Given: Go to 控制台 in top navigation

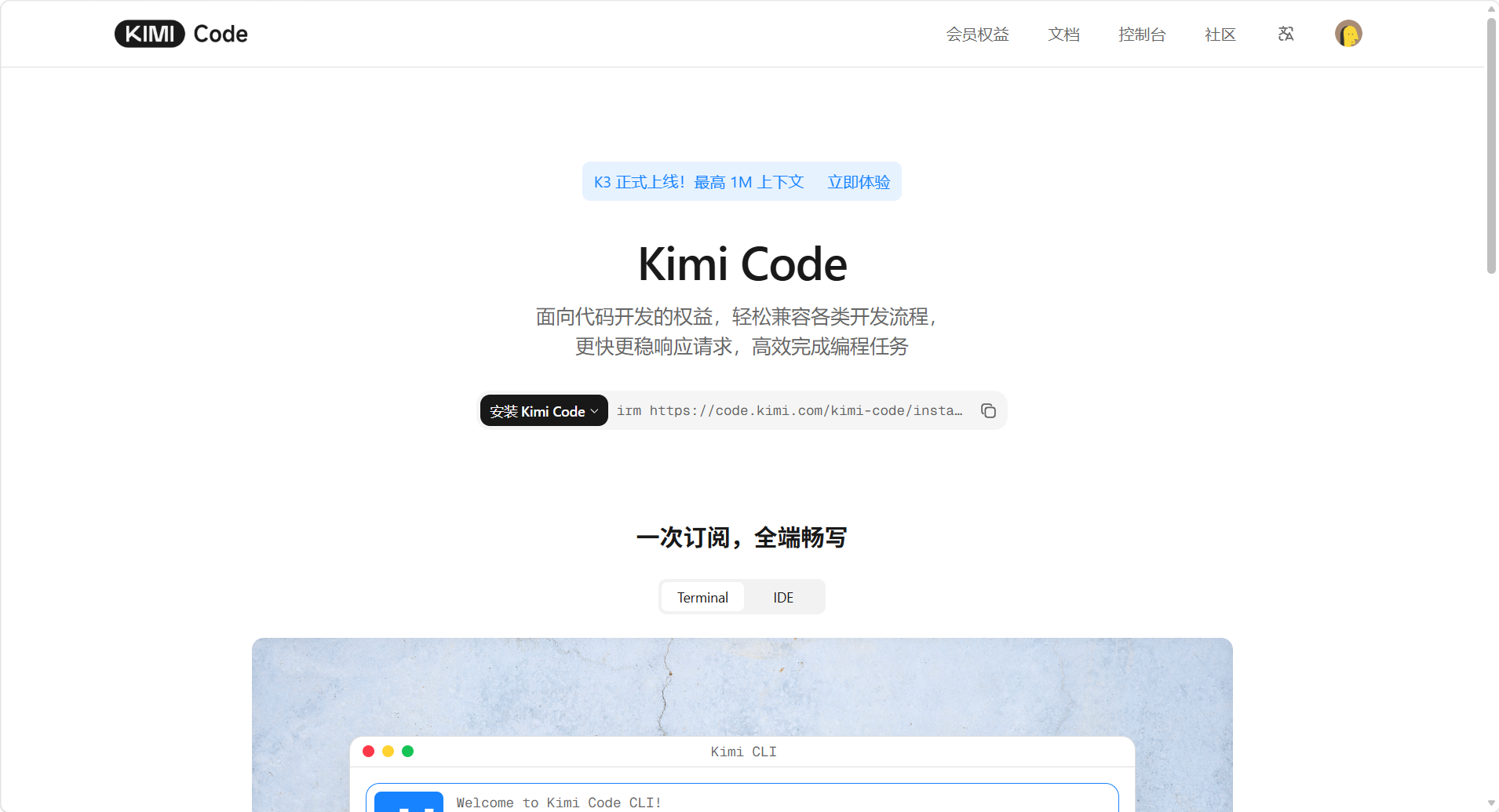Looking at the screenshot, I should point(1142,35).
